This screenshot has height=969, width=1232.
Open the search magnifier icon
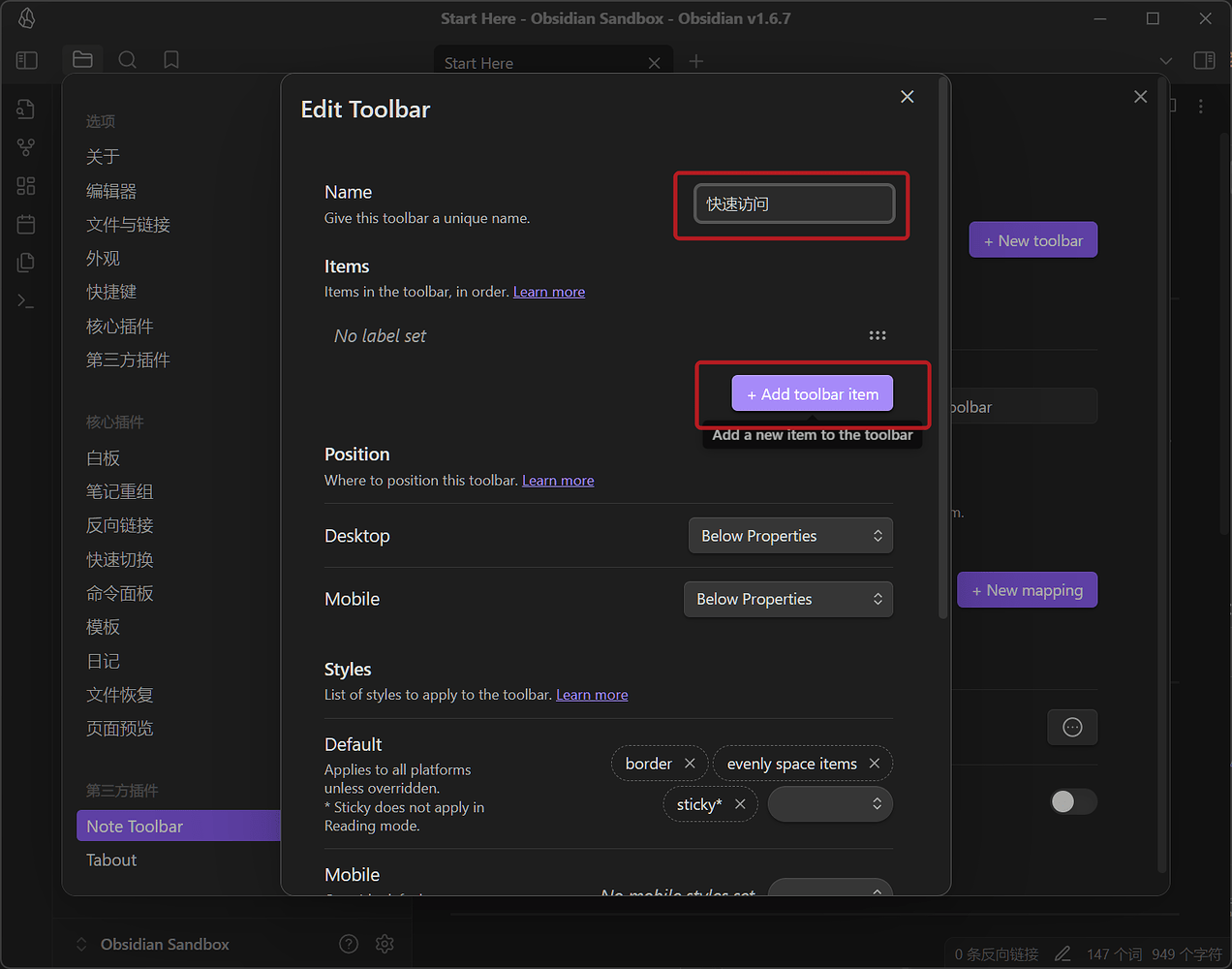[x=127, y=60]
